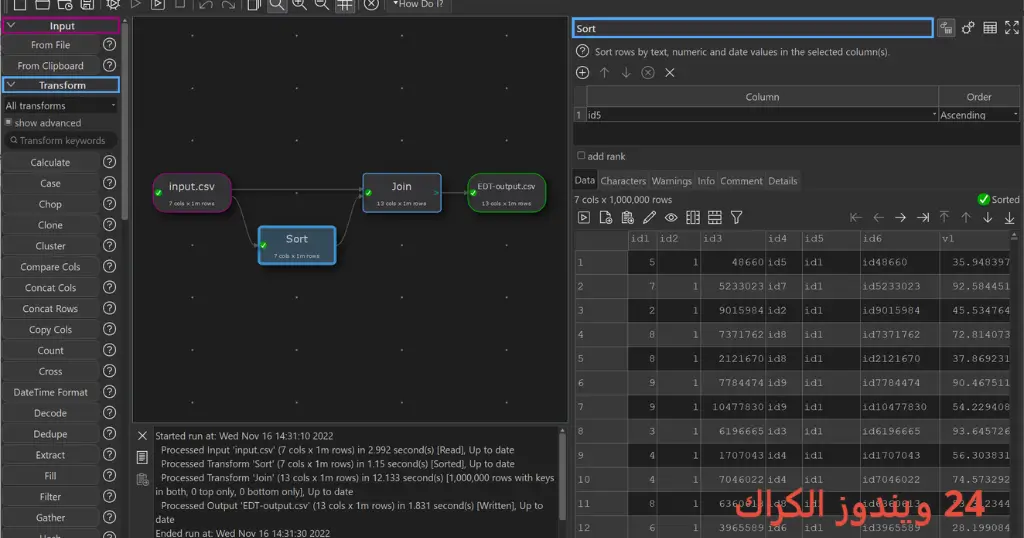Add a DateTime Format transform

pos(50,392)
